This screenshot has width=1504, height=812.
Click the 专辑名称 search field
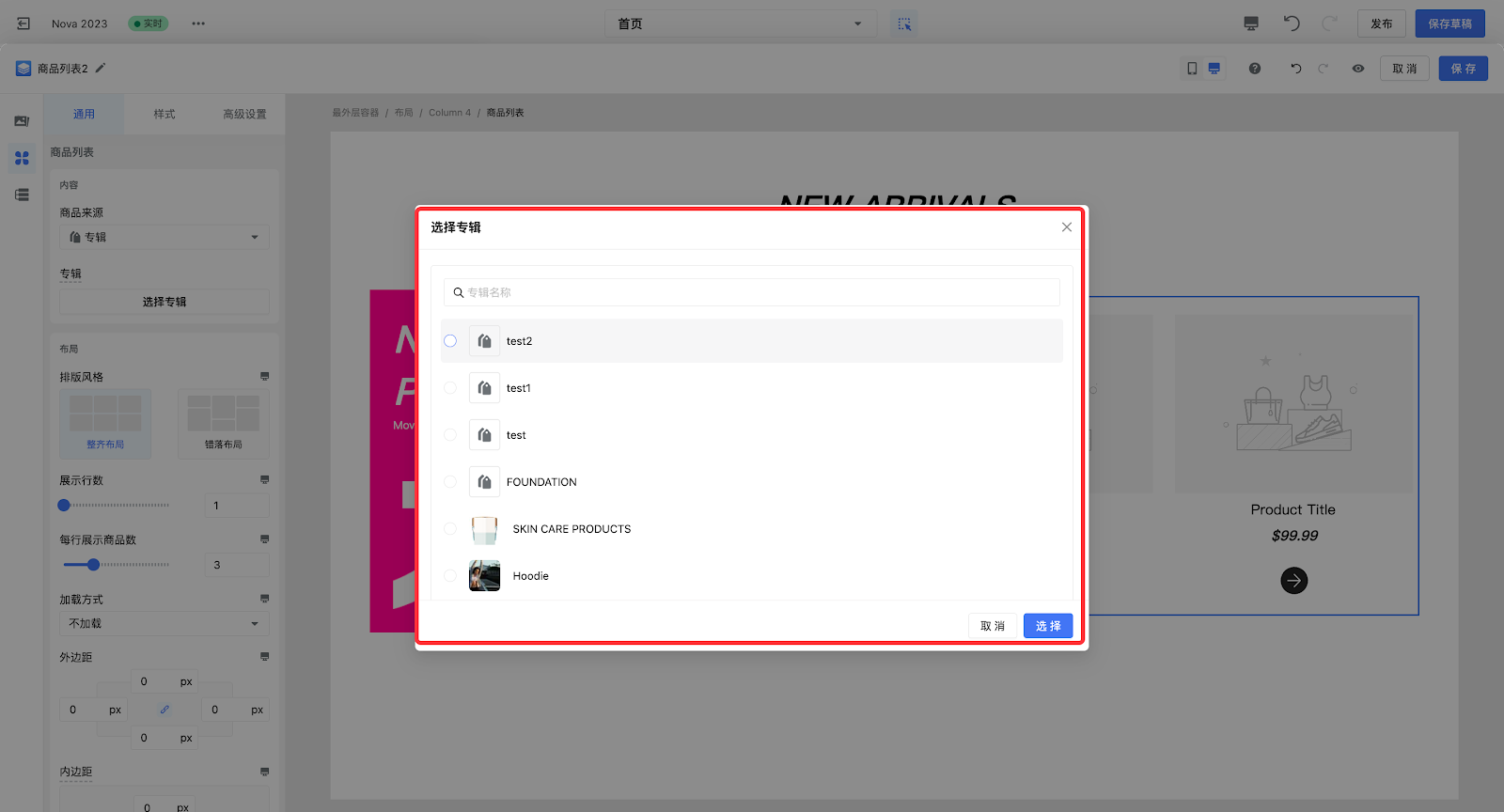tap(752, 292)
